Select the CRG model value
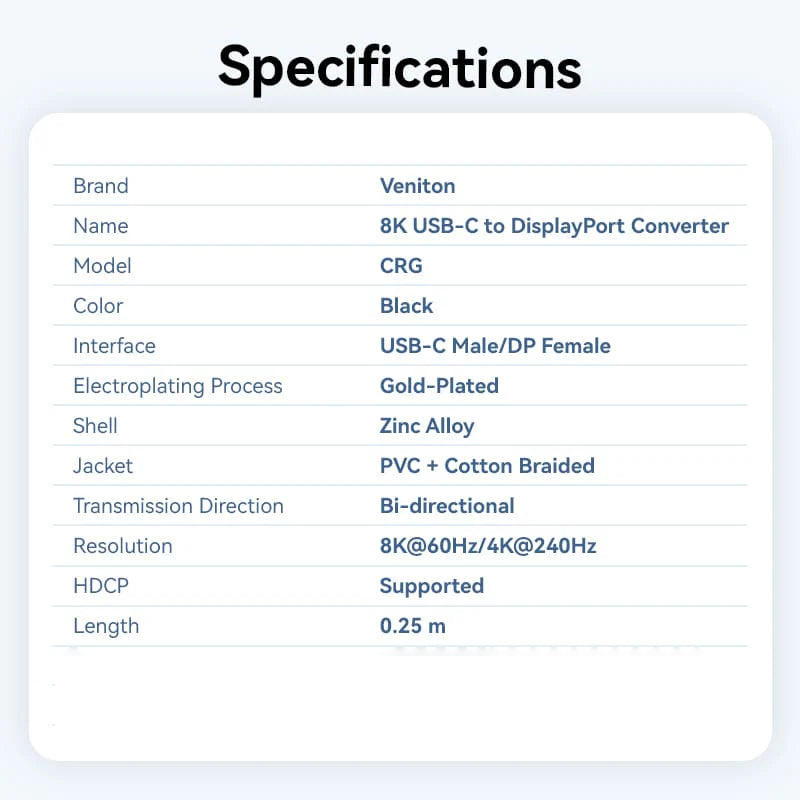The width and height of the screenshot is (800, 800). click(x=401, y=266)
